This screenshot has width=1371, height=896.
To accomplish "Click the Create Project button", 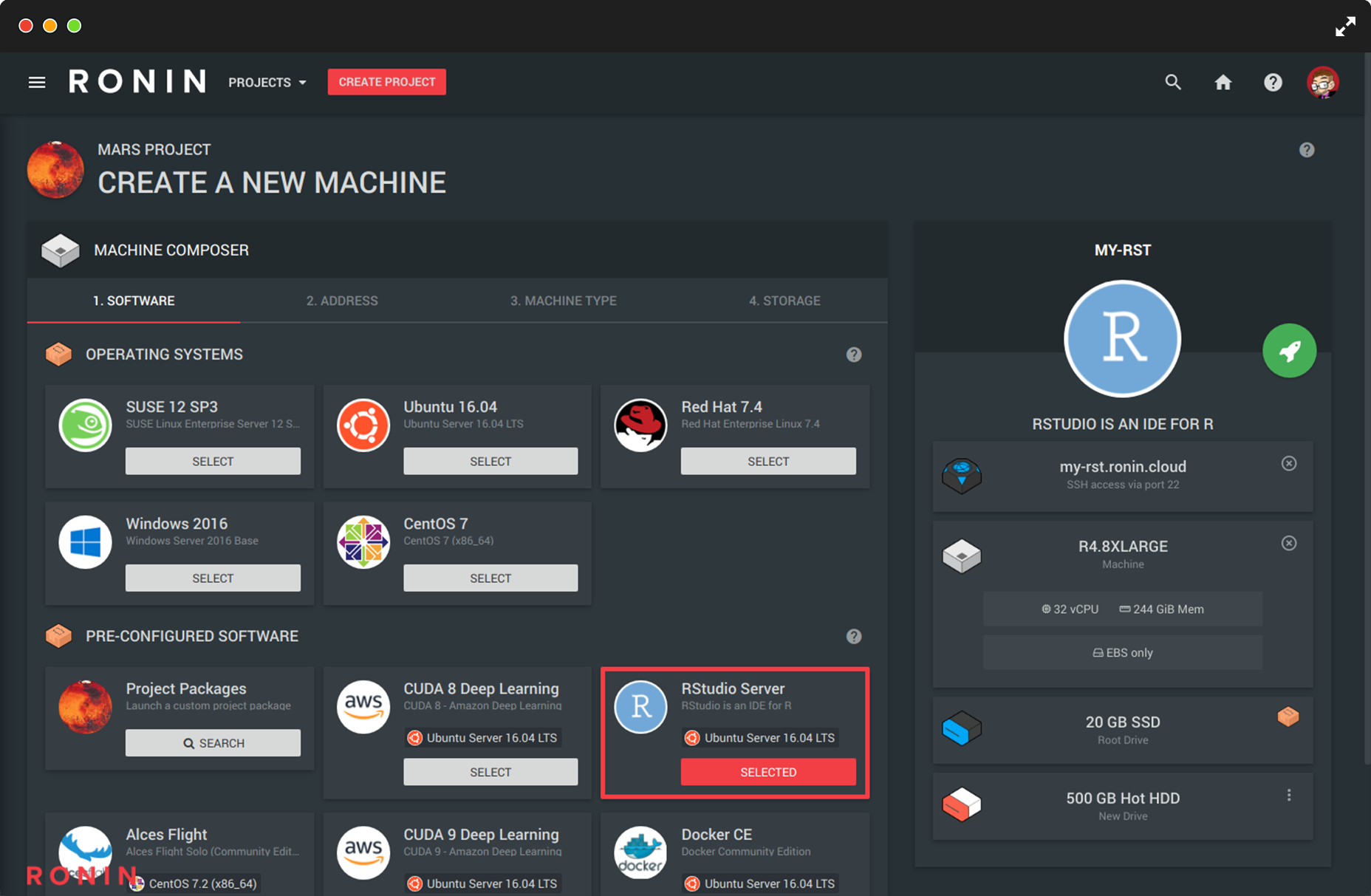I will click(386, 82).
